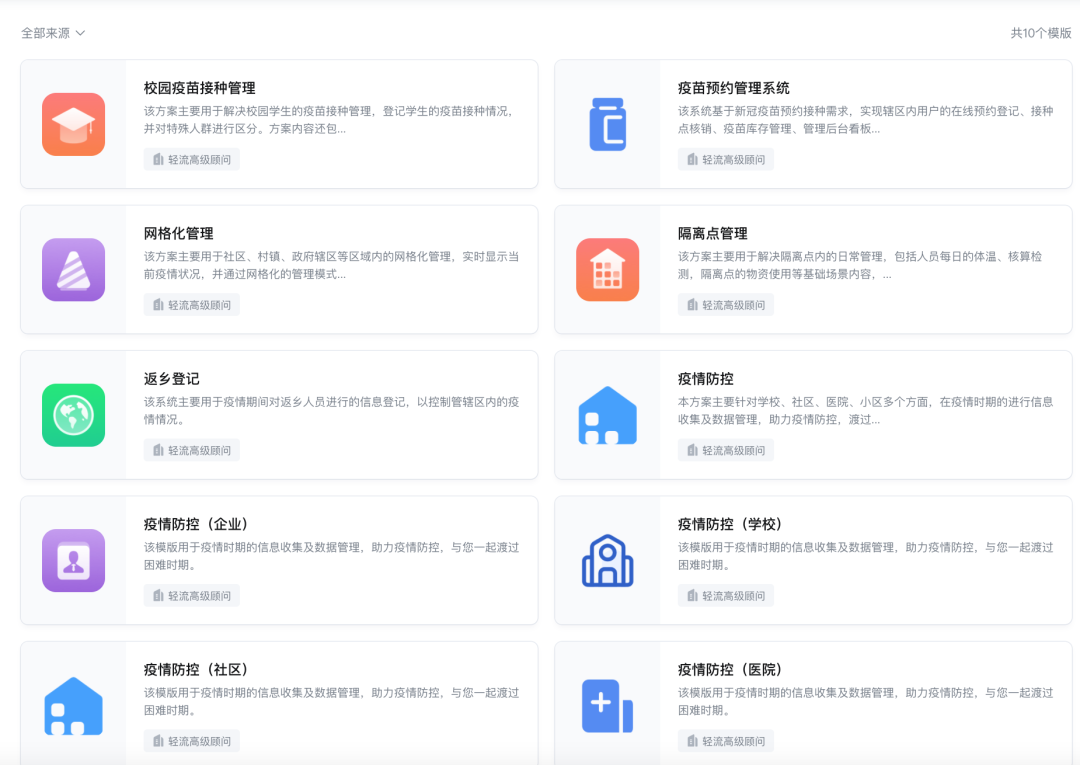Open the 网格化管理 template card
1080x765 pixels.
(280, 269)
